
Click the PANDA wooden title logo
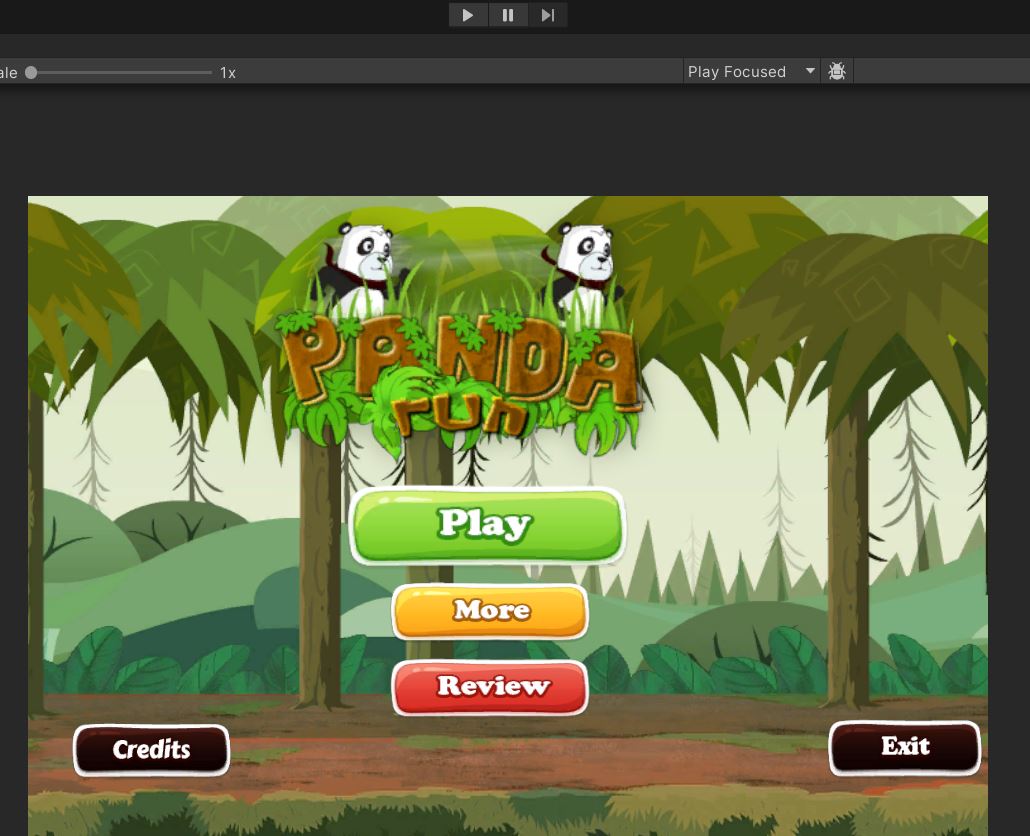pyautogui.click(x=460, y=360)
